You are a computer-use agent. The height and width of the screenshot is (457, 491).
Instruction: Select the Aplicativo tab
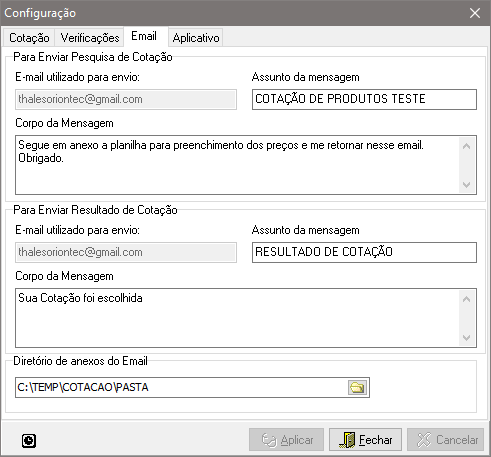(196, 38)
